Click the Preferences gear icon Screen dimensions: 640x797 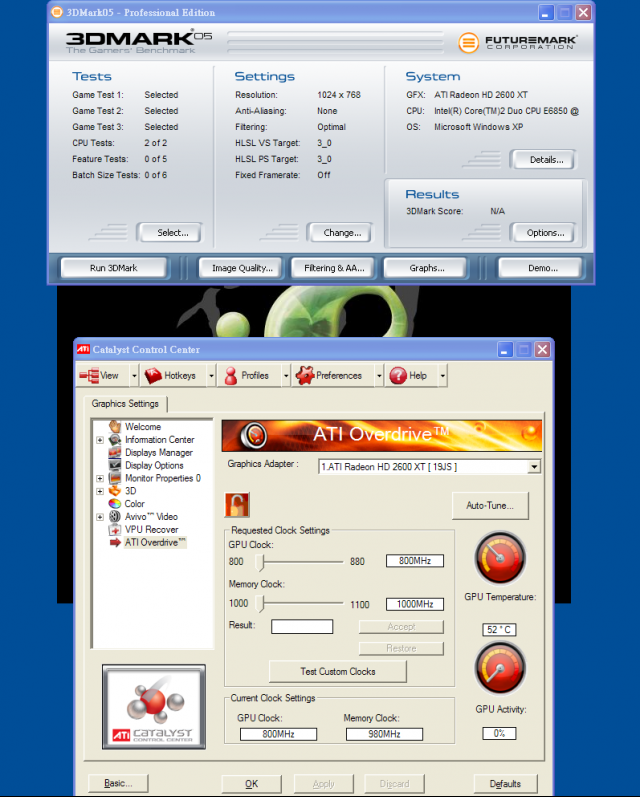coord(304,376)
